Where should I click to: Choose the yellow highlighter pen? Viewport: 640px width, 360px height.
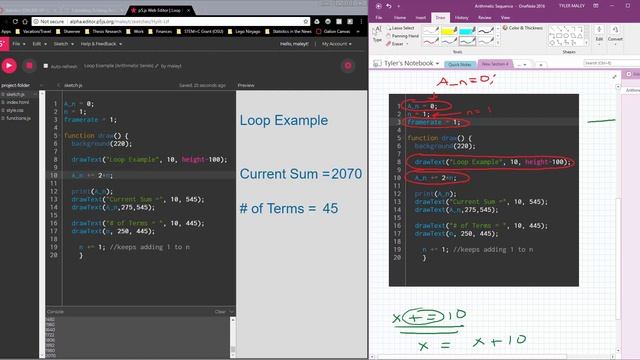pyautogui.click(x=449, y=31)
